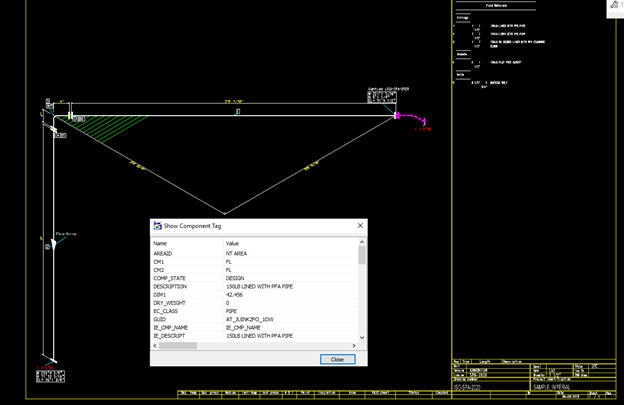Select the IE_CMP_NAME row name
The height and width of the screenshot is (405, 624).
coord(170,327)
